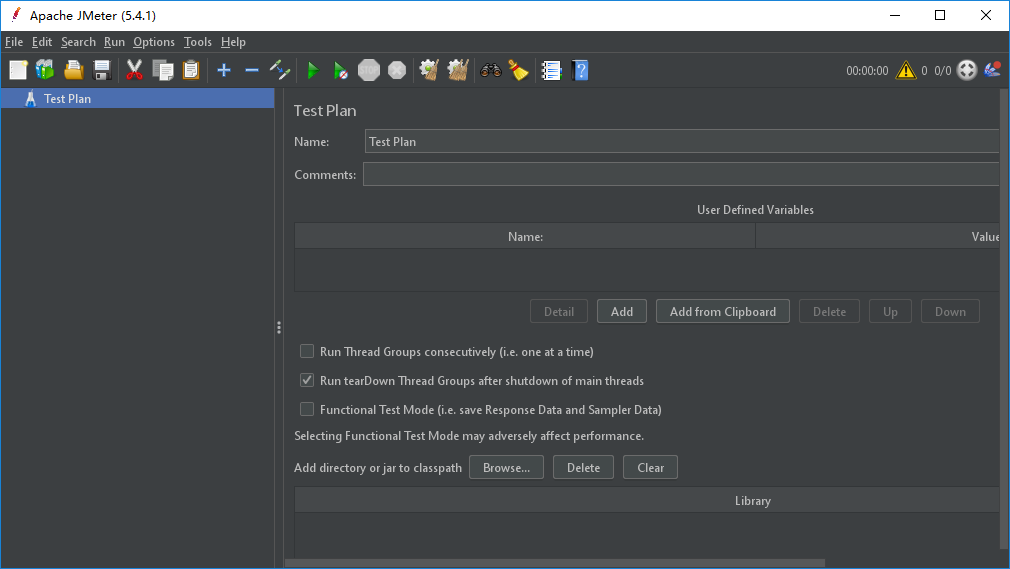
Task: Click Add button for user variables
Action: coord(622,311)
